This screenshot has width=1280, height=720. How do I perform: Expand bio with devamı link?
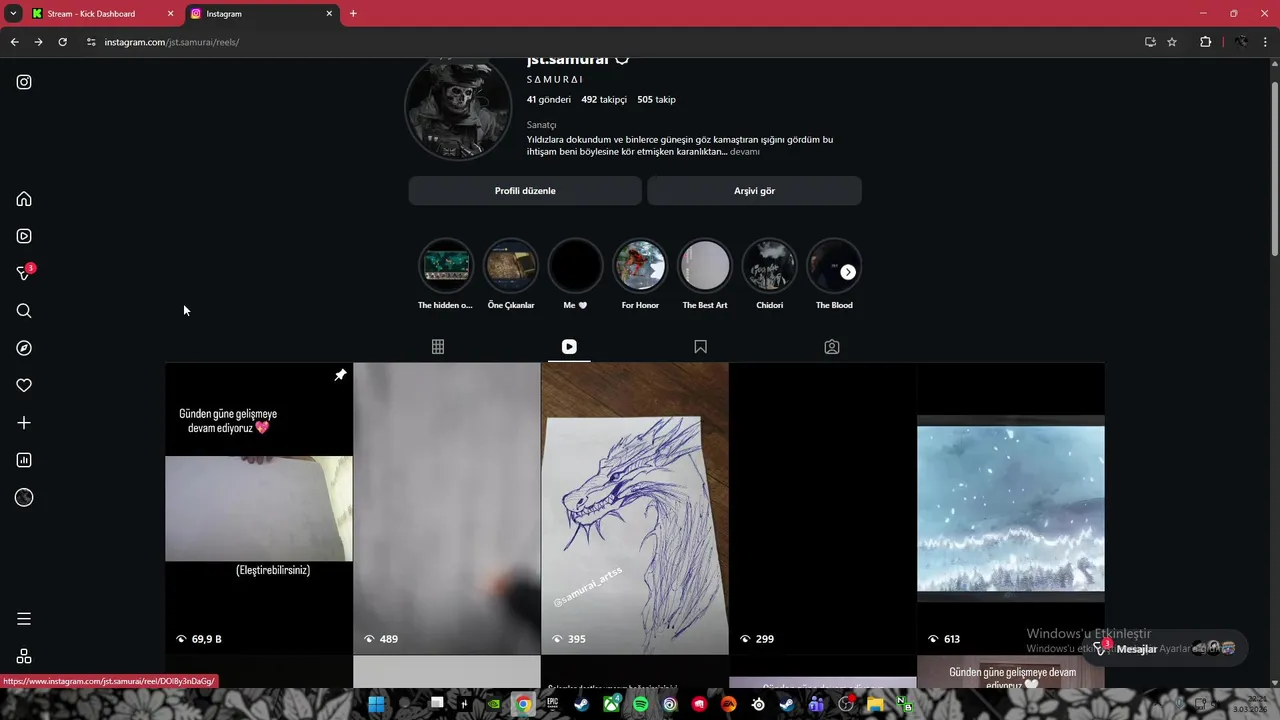745,152
